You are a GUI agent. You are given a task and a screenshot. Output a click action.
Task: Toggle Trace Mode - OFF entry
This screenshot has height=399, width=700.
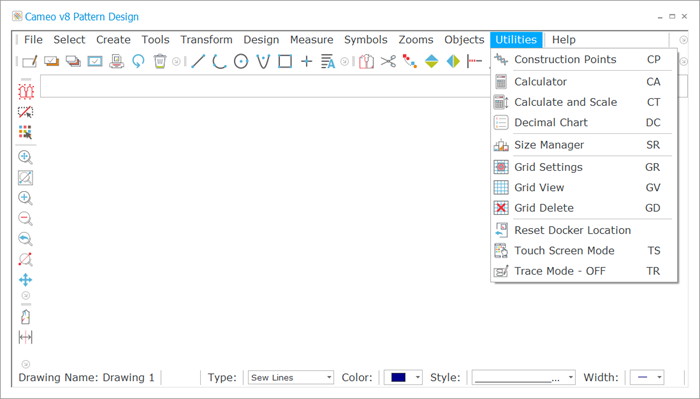coord(584,271)
